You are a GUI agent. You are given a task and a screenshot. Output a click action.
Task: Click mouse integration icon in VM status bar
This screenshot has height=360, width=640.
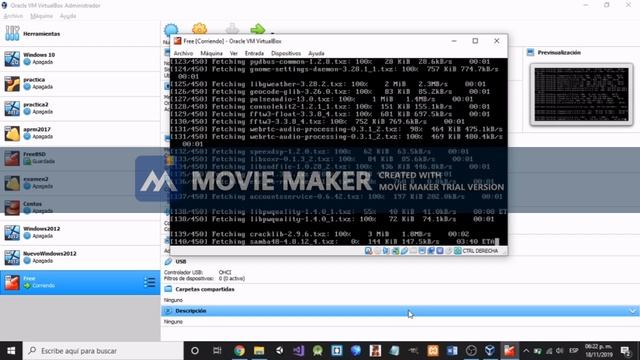[x=449, y=251]
